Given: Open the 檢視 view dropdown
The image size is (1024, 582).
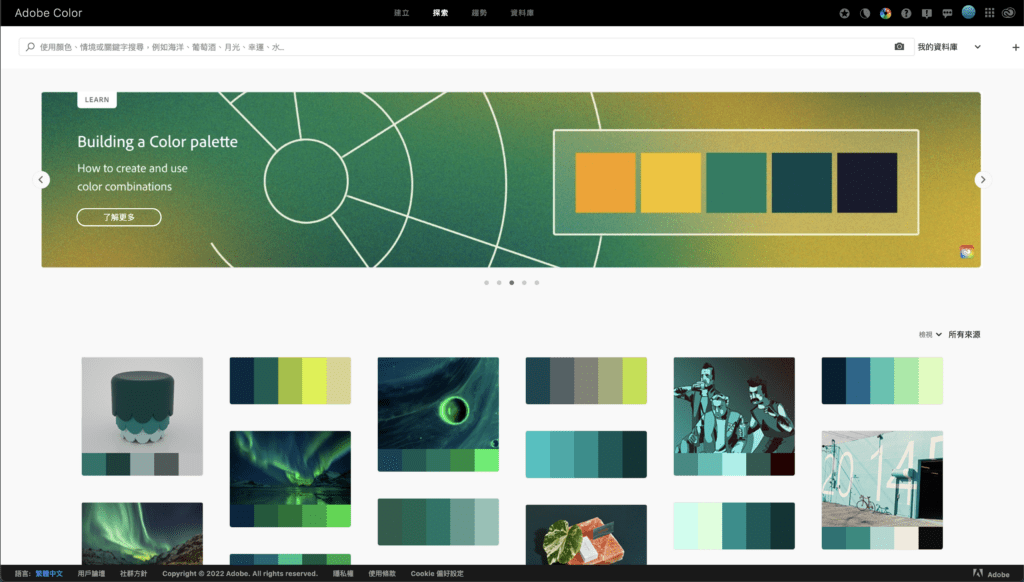Looking at the screenshot, I should click(928, 334).
